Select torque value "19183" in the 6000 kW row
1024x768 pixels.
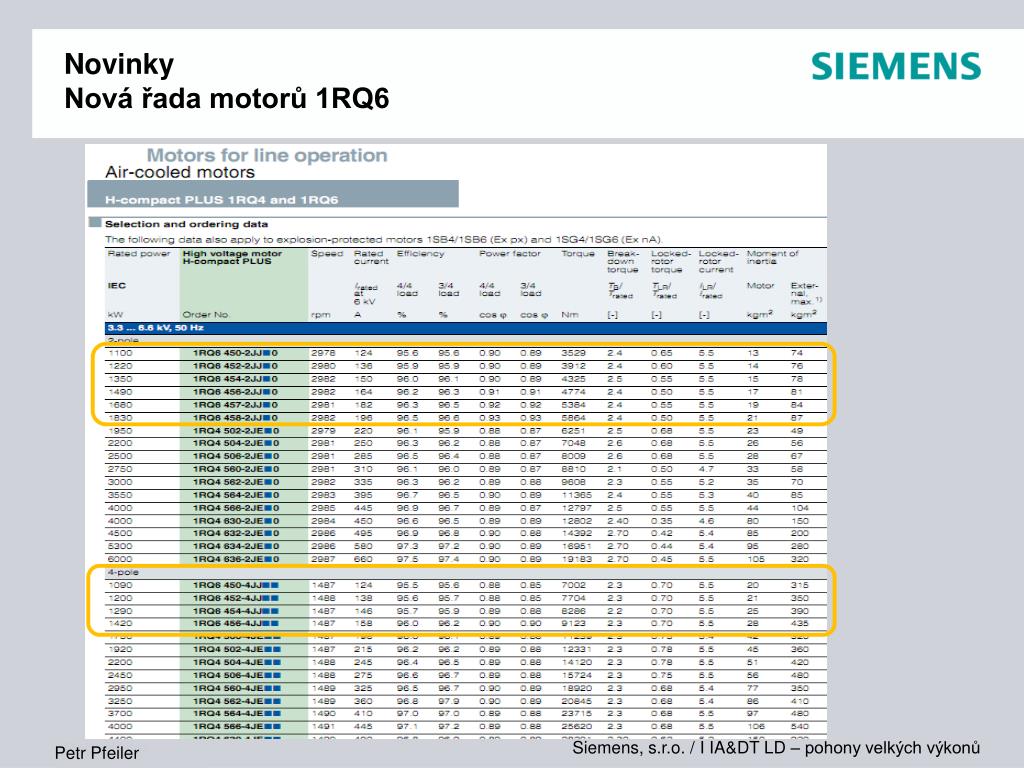(x=577, y=560)
